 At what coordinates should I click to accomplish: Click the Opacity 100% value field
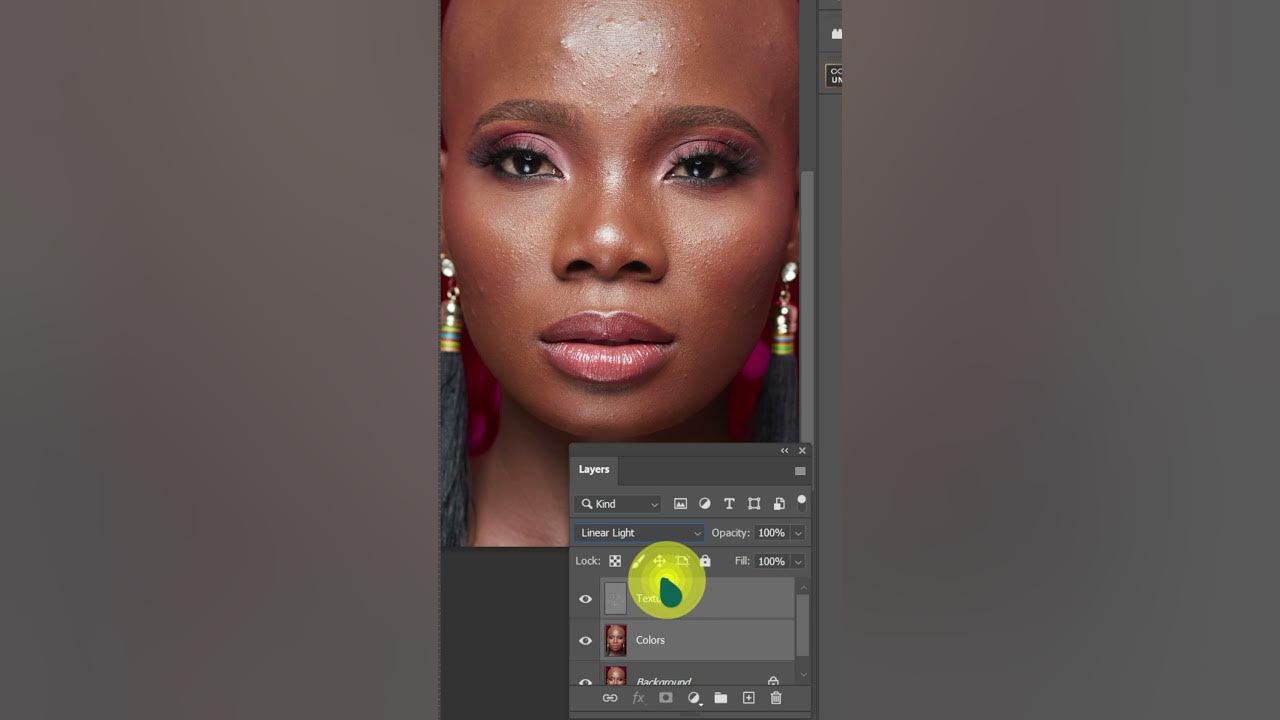(771, 533)
